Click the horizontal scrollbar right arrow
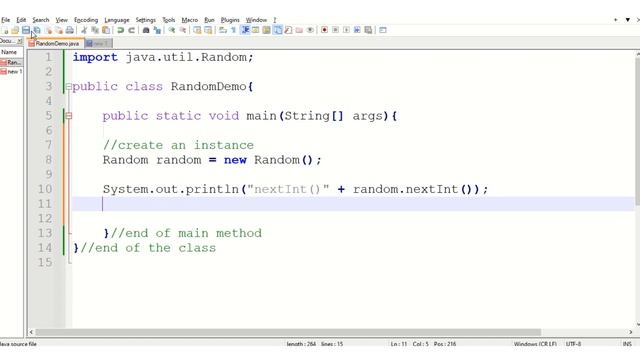The image size is (640, 360). (x=631, y=332)
